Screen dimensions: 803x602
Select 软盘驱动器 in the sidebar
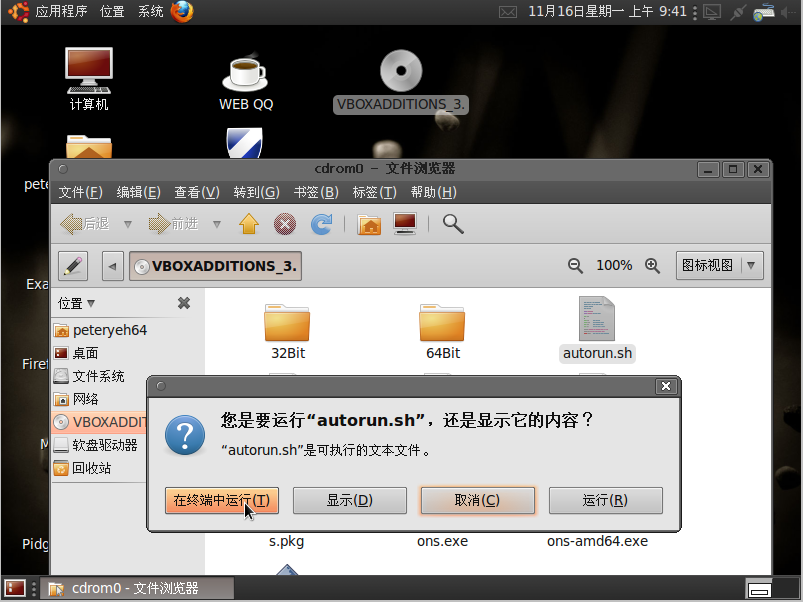(95, 445)
